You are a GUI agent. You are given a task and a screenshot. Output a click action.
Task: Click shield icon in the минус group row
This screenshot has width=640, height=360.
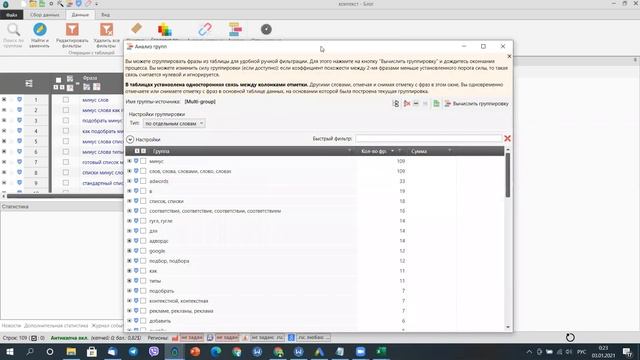pos(136,161)
